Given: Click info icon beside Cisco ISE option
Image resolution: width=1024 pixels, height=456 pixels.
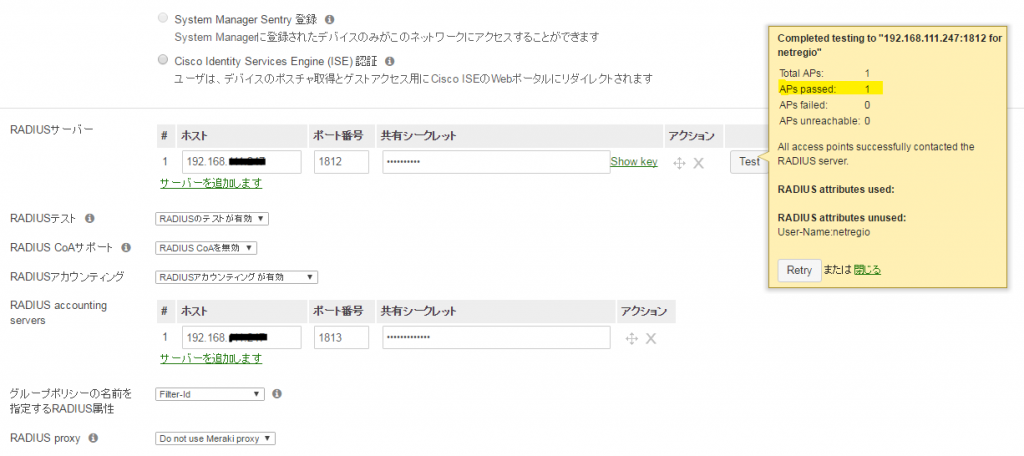Looking at the screenshot, I should coord(389,61).
